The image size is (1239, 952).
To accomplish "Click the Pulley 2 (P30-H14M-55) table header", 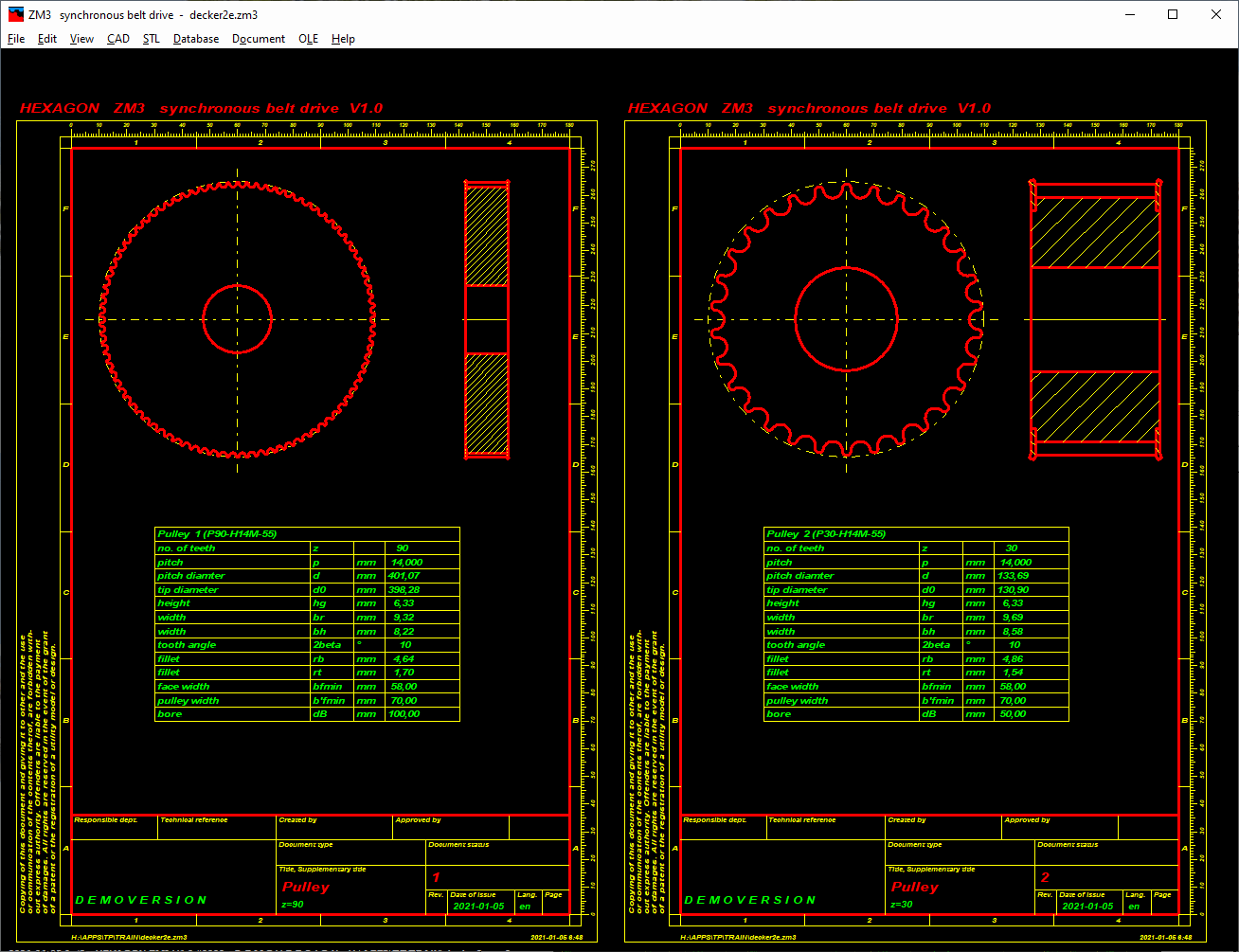I will point(826,534).
